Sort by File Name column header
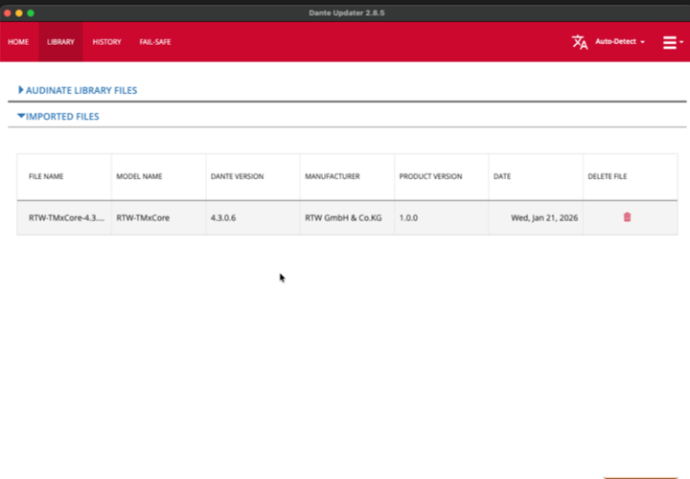 tap(46, 176)
